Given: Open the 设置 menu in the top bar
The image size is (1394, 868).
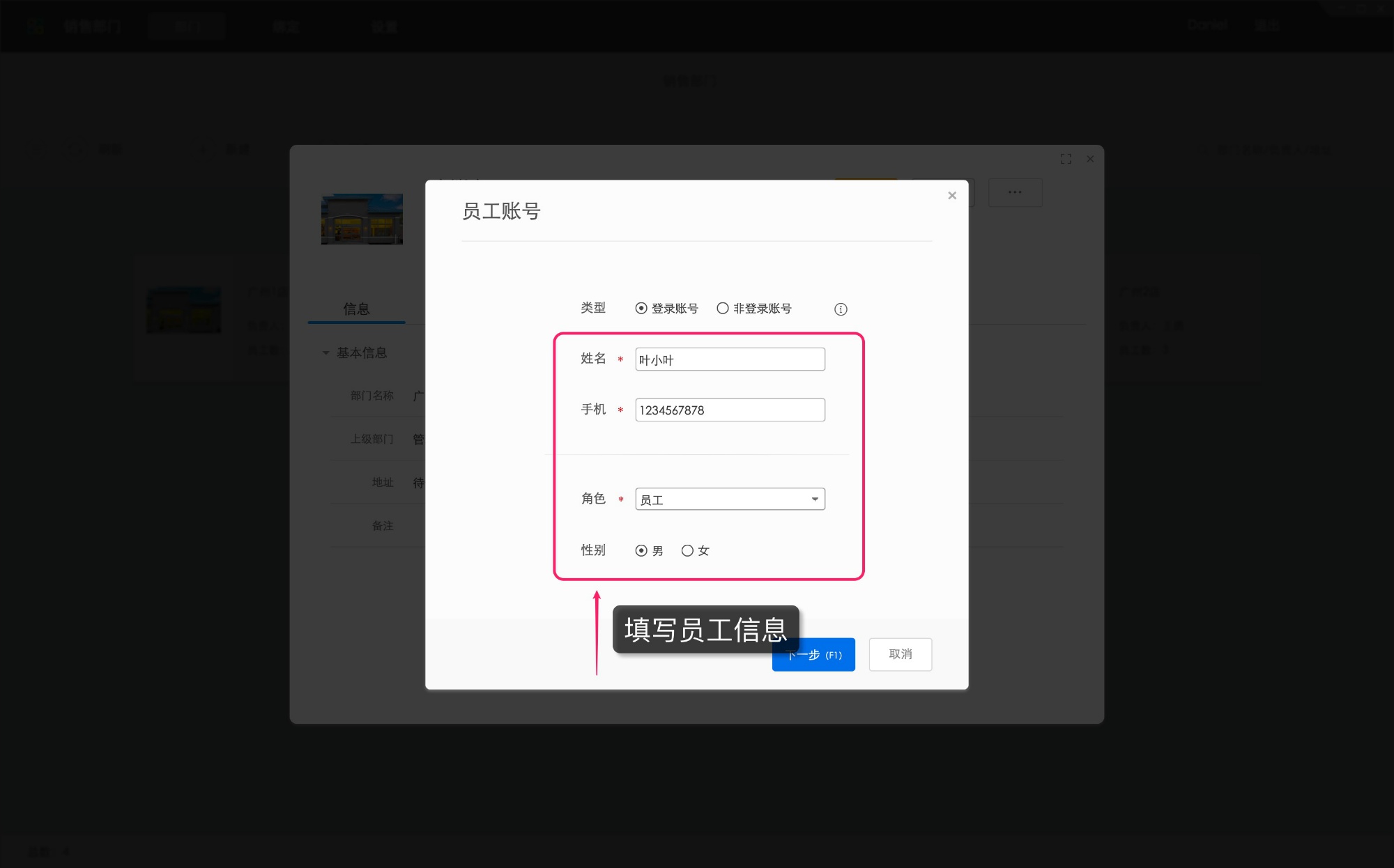Looking at the screenshot, I should tap(384, 26).
